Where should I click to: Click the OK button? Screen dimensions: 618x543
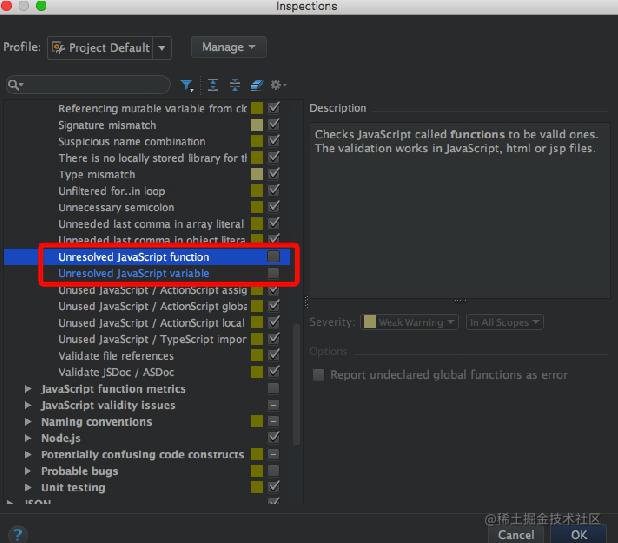click(579, 535)
